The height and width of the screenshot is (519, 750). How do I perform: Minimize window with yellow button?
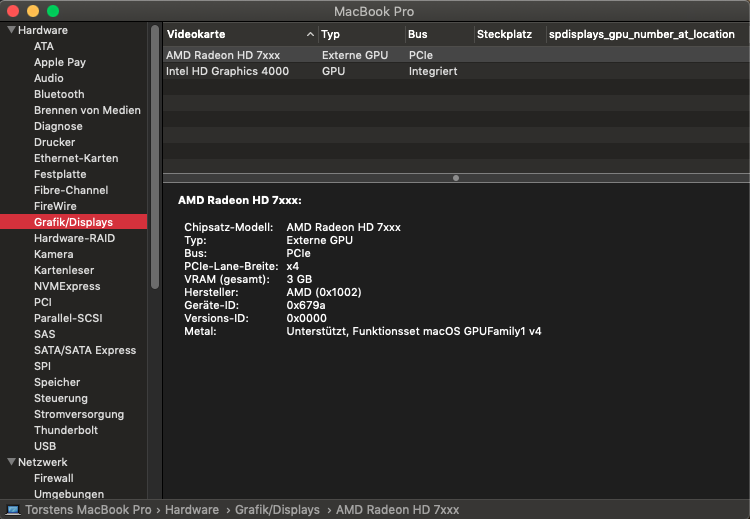(33, 11)
